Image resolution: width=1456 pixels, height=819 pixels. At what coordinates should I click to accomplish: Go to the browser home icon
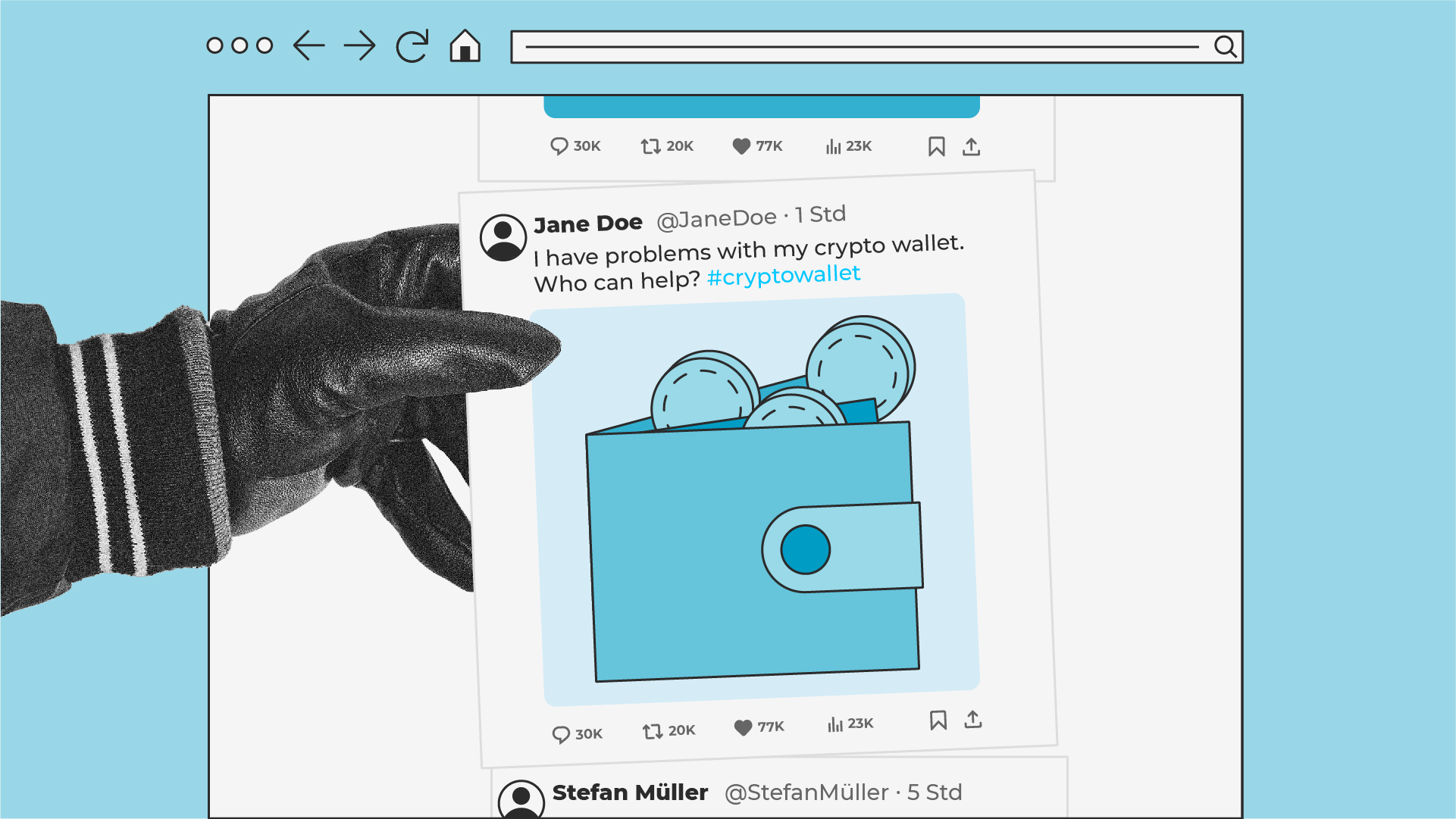coord(465,46)
